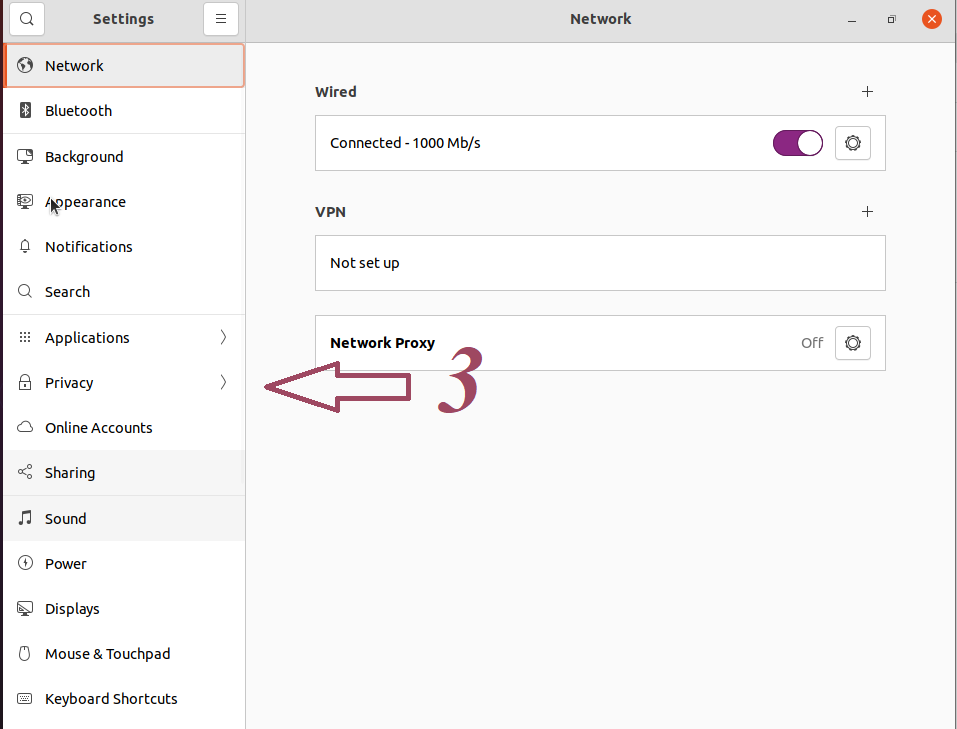This screenshot has width=957, height=729.
Task: Click the Online Accounts cloud icon
Action: click(26, 428)
